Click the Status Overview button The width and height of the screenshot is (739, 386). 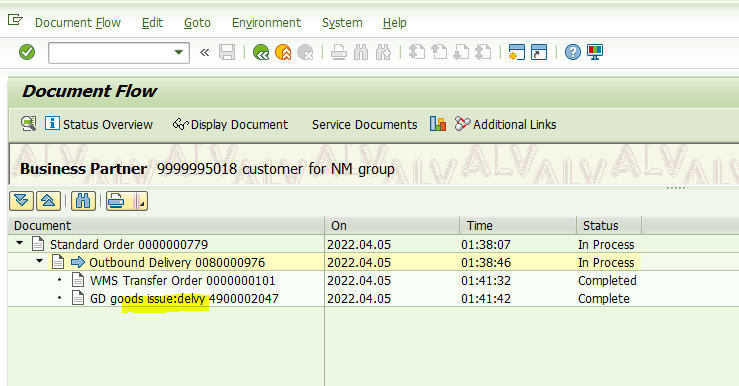pos(99,124)
